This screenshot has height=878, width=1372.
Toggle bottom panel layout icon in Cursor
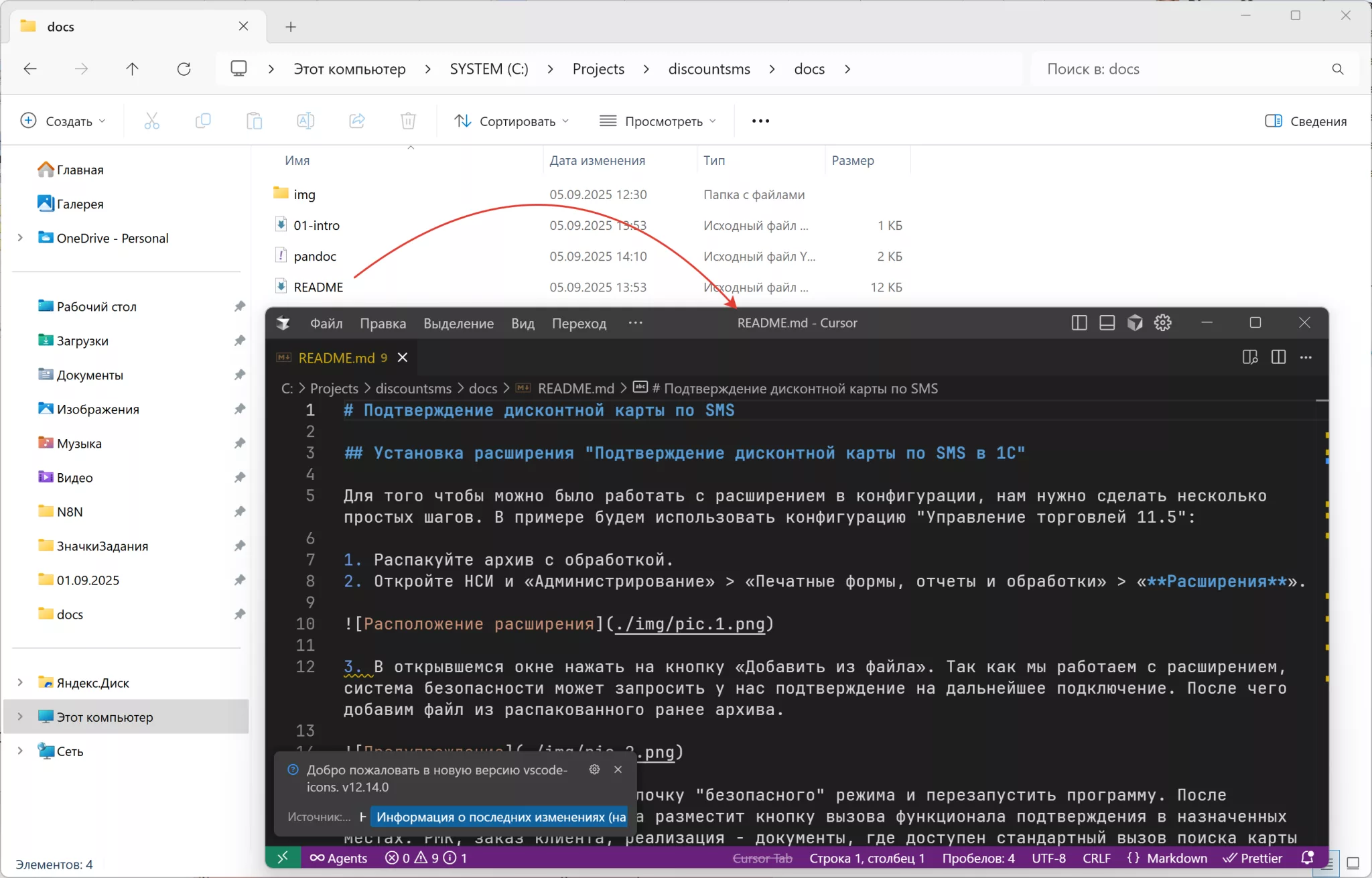[1107, 323]
